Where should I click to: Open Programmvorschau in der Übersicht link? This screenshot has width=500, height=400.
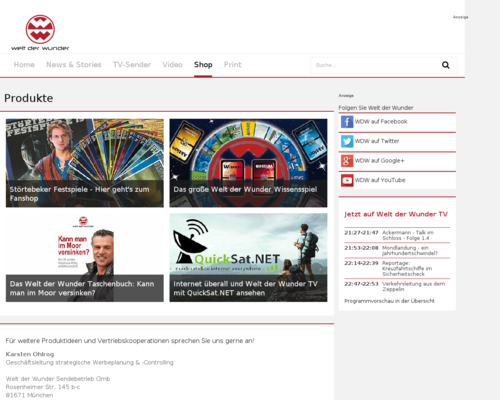tap(389, 301)
